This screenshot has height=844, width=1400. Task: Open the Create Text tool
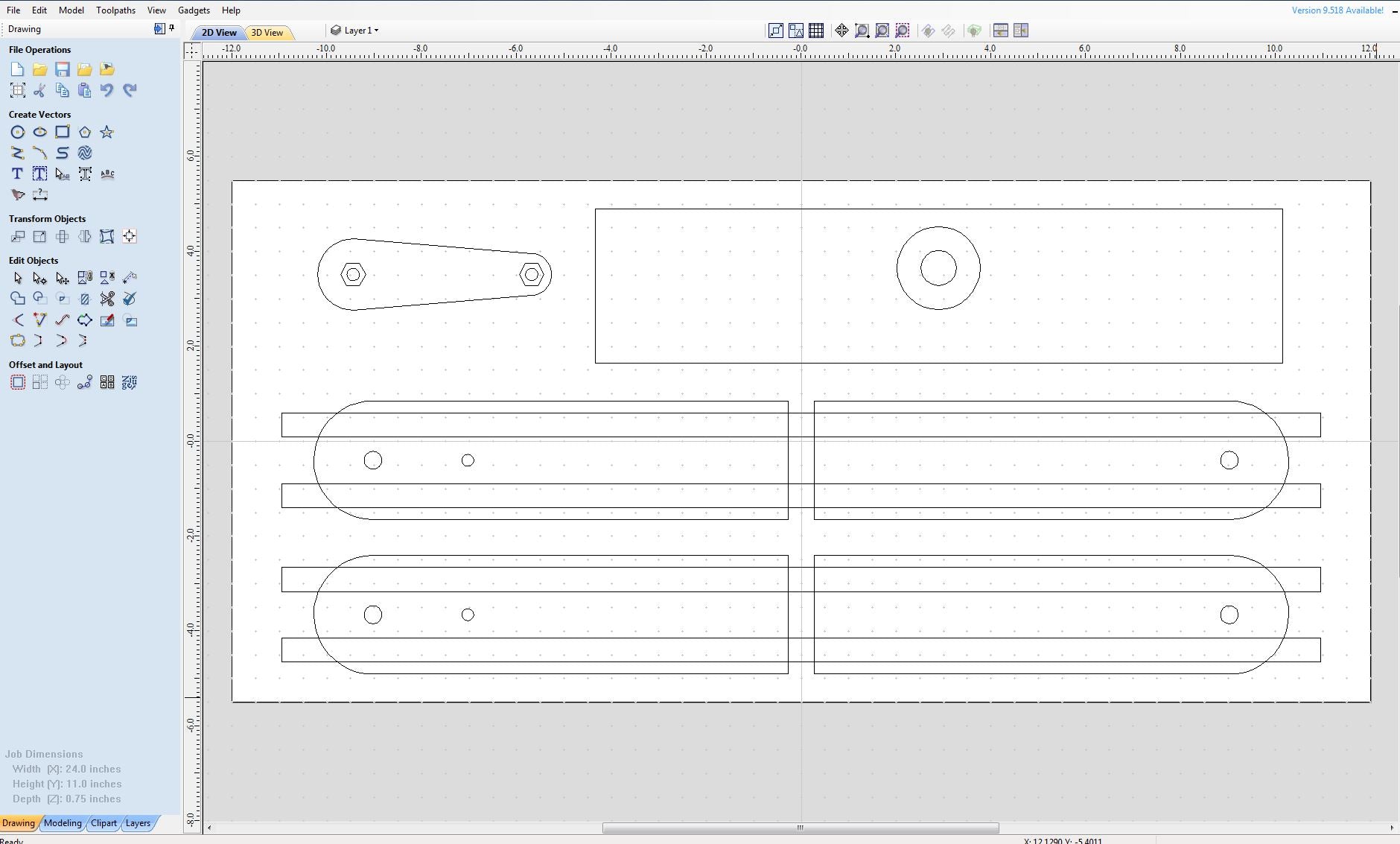click(17, 174)
